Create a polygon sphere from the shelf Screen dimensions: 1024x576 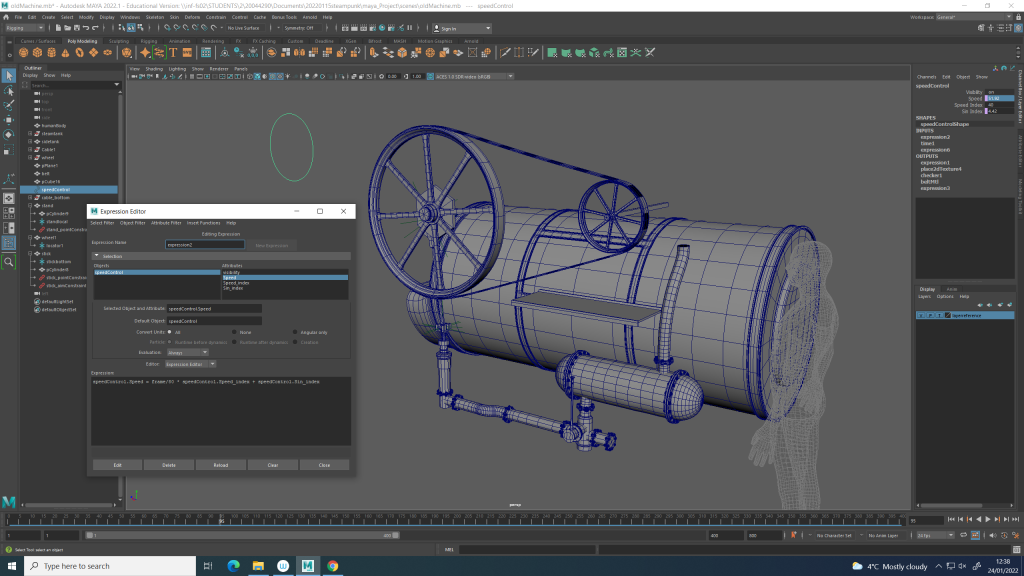(x=23, y=52)
